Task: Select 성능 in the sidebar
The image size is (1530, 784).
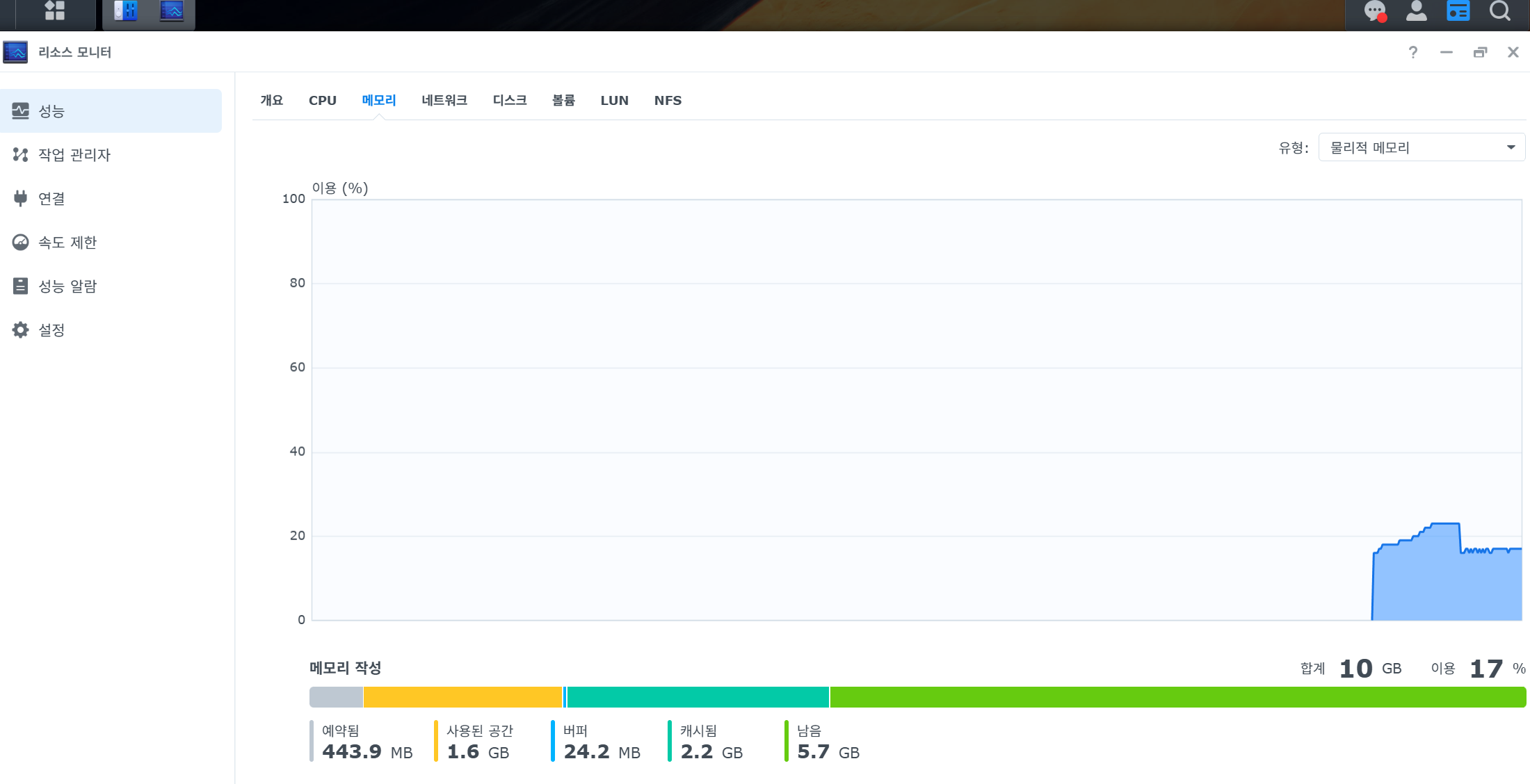Action: pos(111,111)
